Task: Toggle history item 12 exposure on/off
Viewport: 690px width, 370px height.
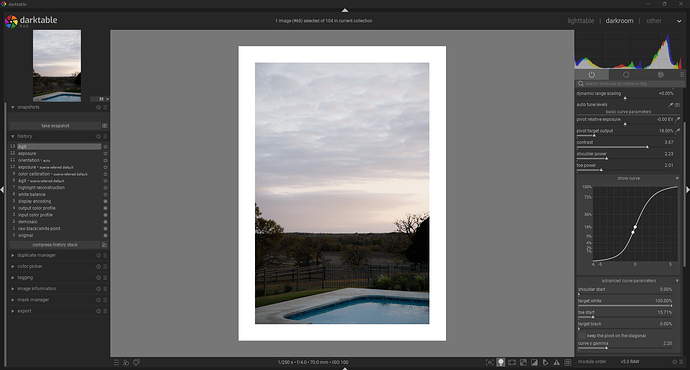Action: pyautogui.click(x=105, y=154)
